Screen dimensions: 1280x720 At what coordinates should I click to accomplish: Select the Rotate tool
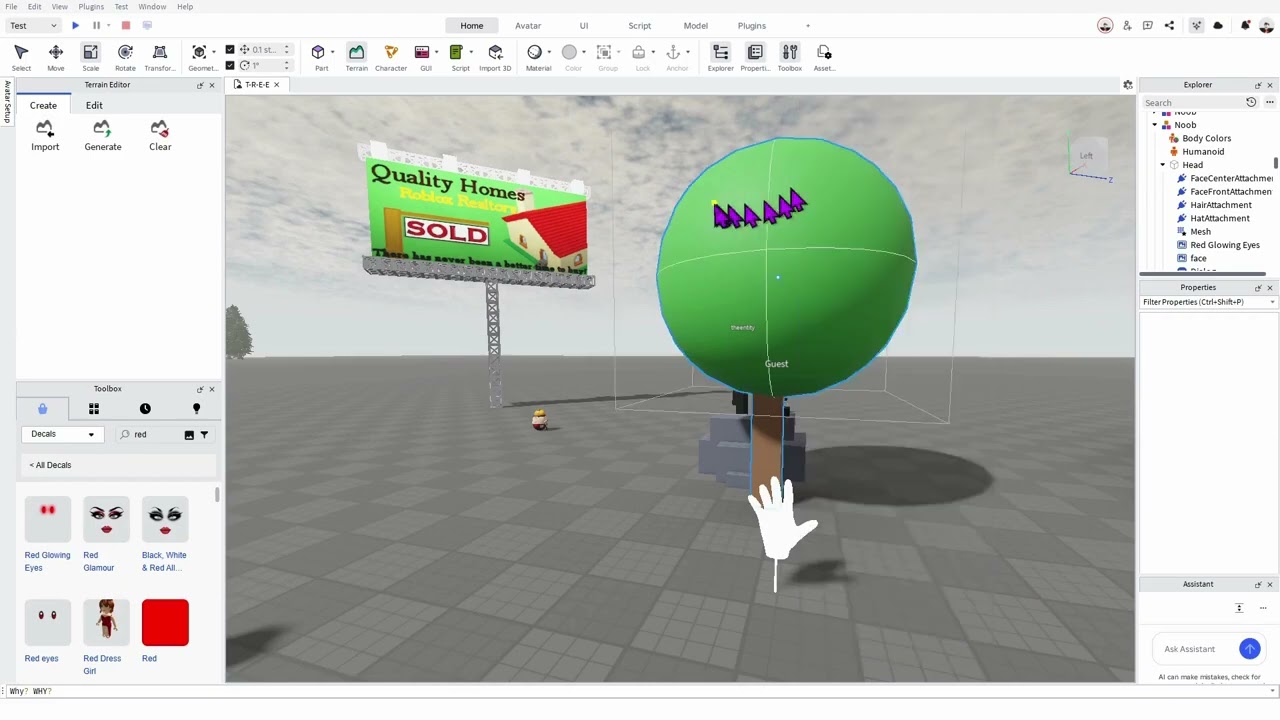pyautogui.click(x=125, y=57)
